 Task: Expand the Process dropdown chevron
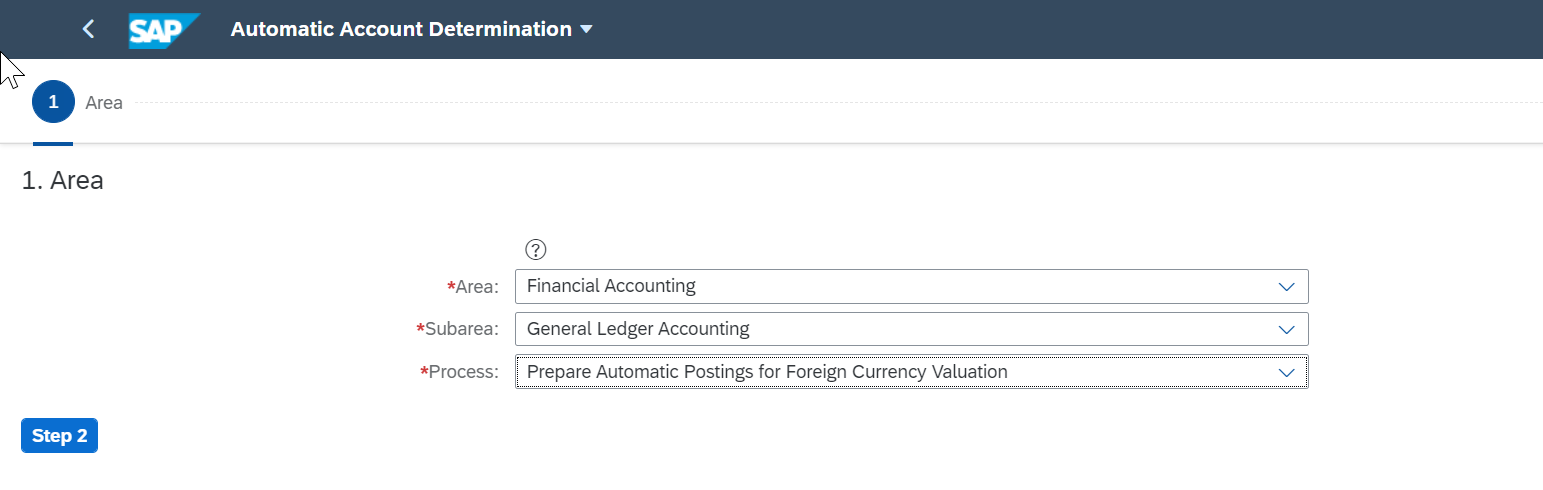[1286, 372]
